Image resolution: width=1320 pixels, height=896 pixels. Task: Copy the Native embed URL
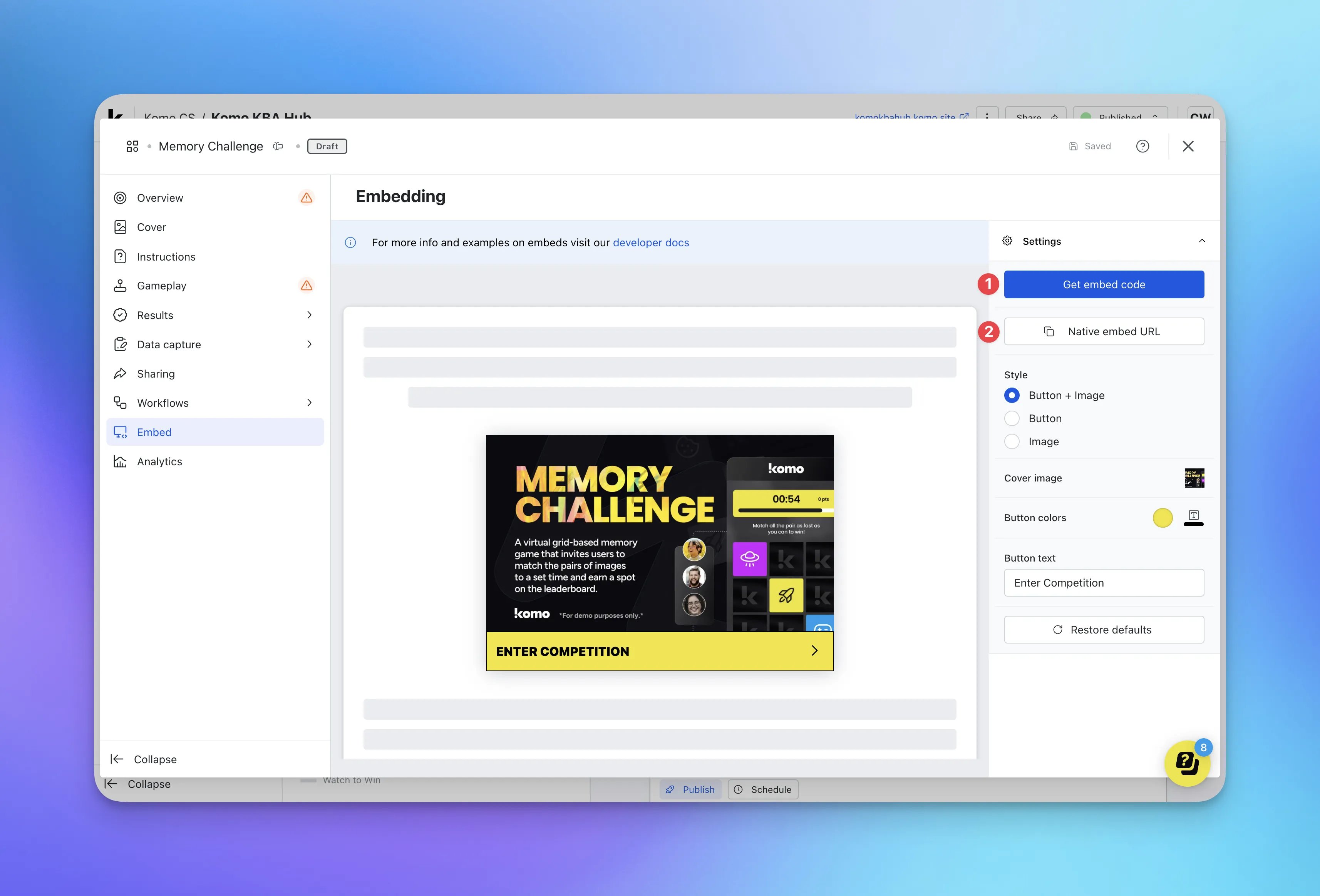tap(1104, 332)
